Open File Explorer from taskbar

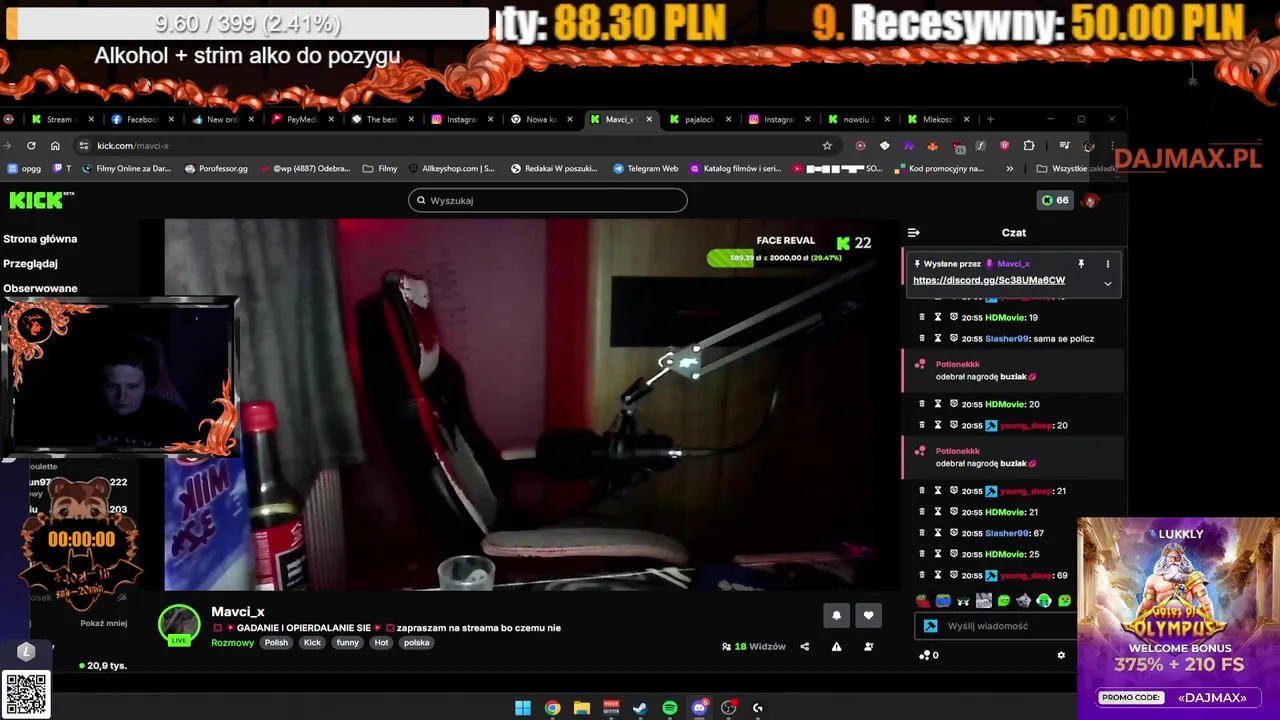click(x=582, y=708)
